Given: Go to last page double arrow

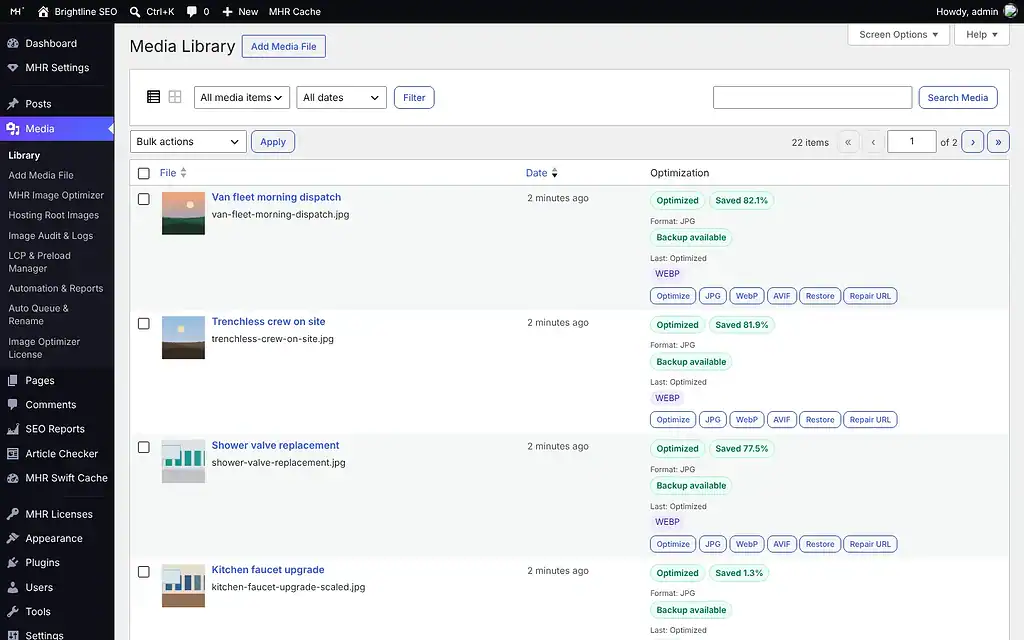Looking at the screenshot, I should click(998, 142).
